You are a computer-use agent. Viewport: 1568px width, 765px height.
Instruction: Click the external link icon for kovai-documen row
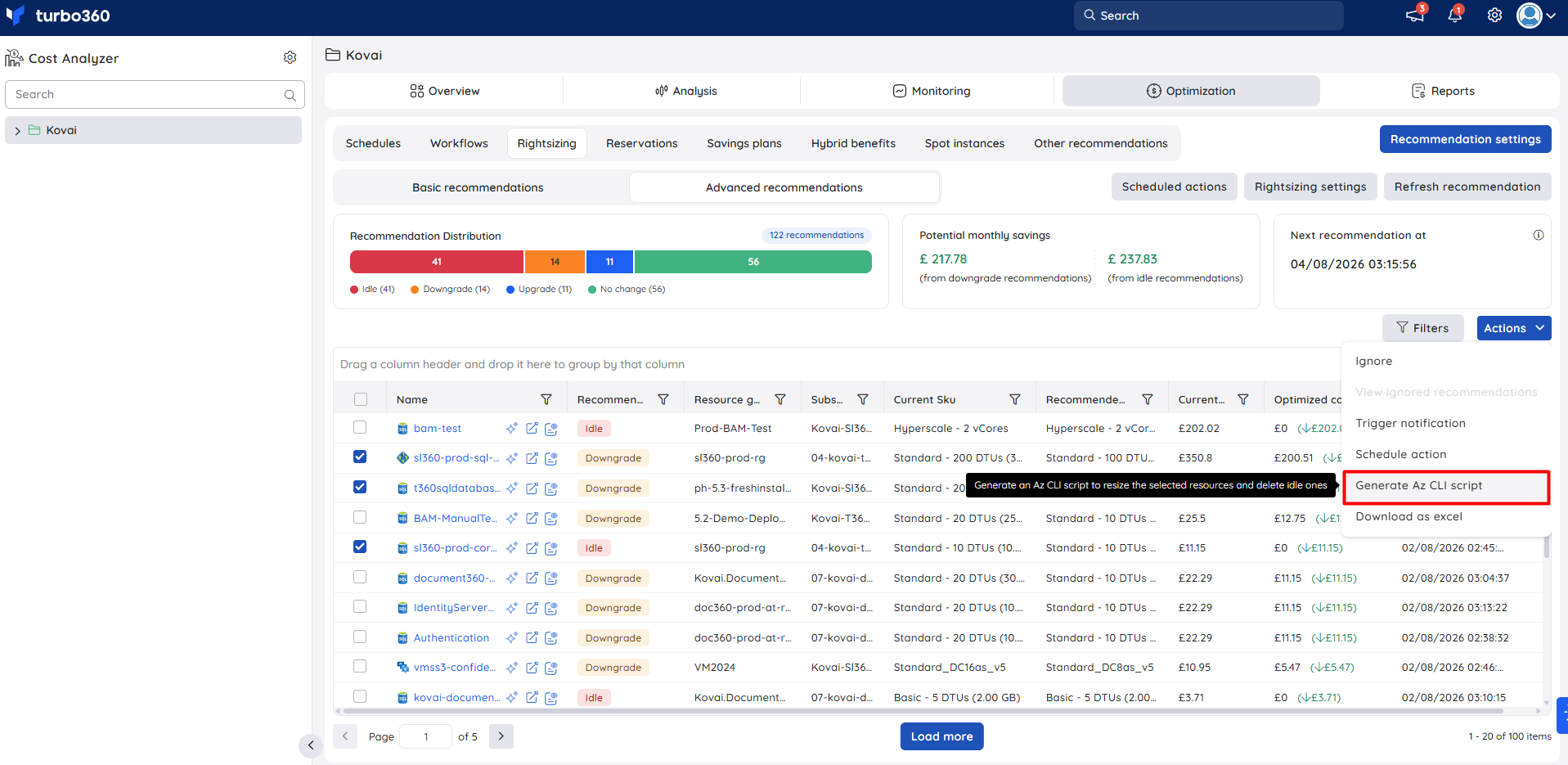(x=532, y=698)
